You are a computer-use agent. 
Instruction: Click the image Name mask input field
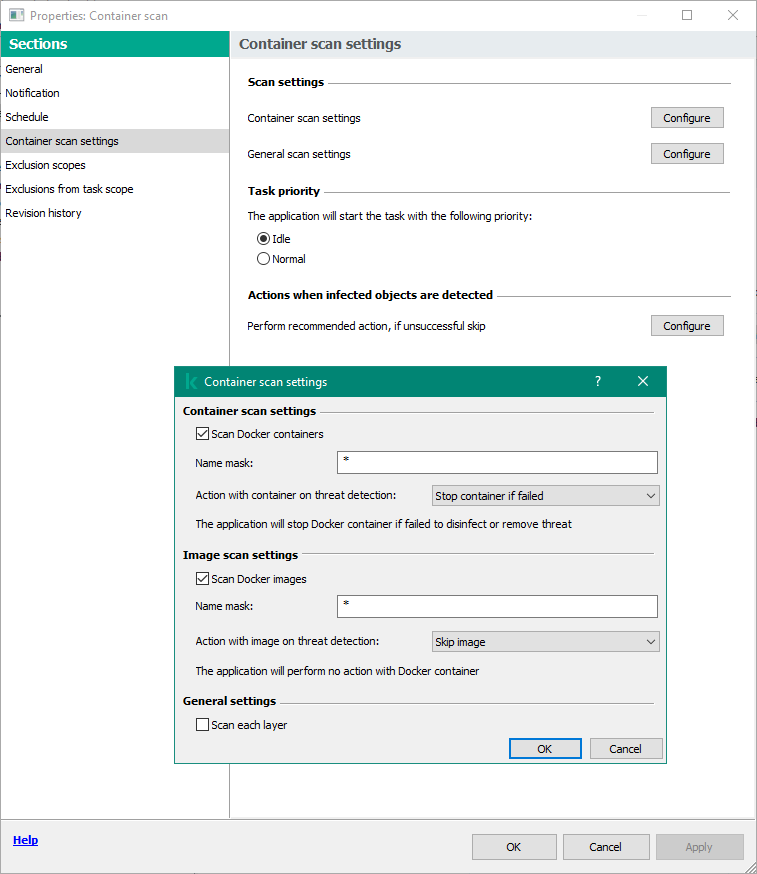click(x=497, y=606)
